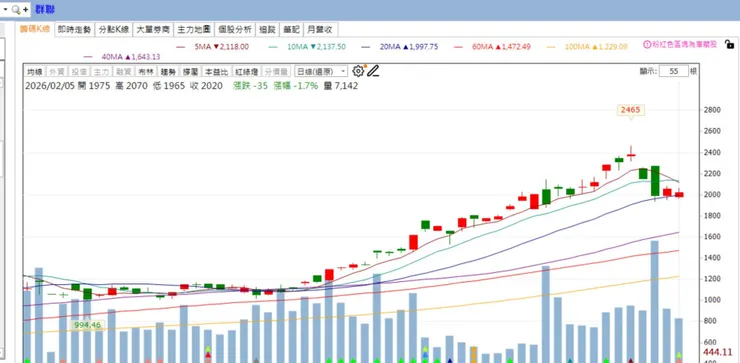Click the 2800 price axis label

tap(712, 110)
